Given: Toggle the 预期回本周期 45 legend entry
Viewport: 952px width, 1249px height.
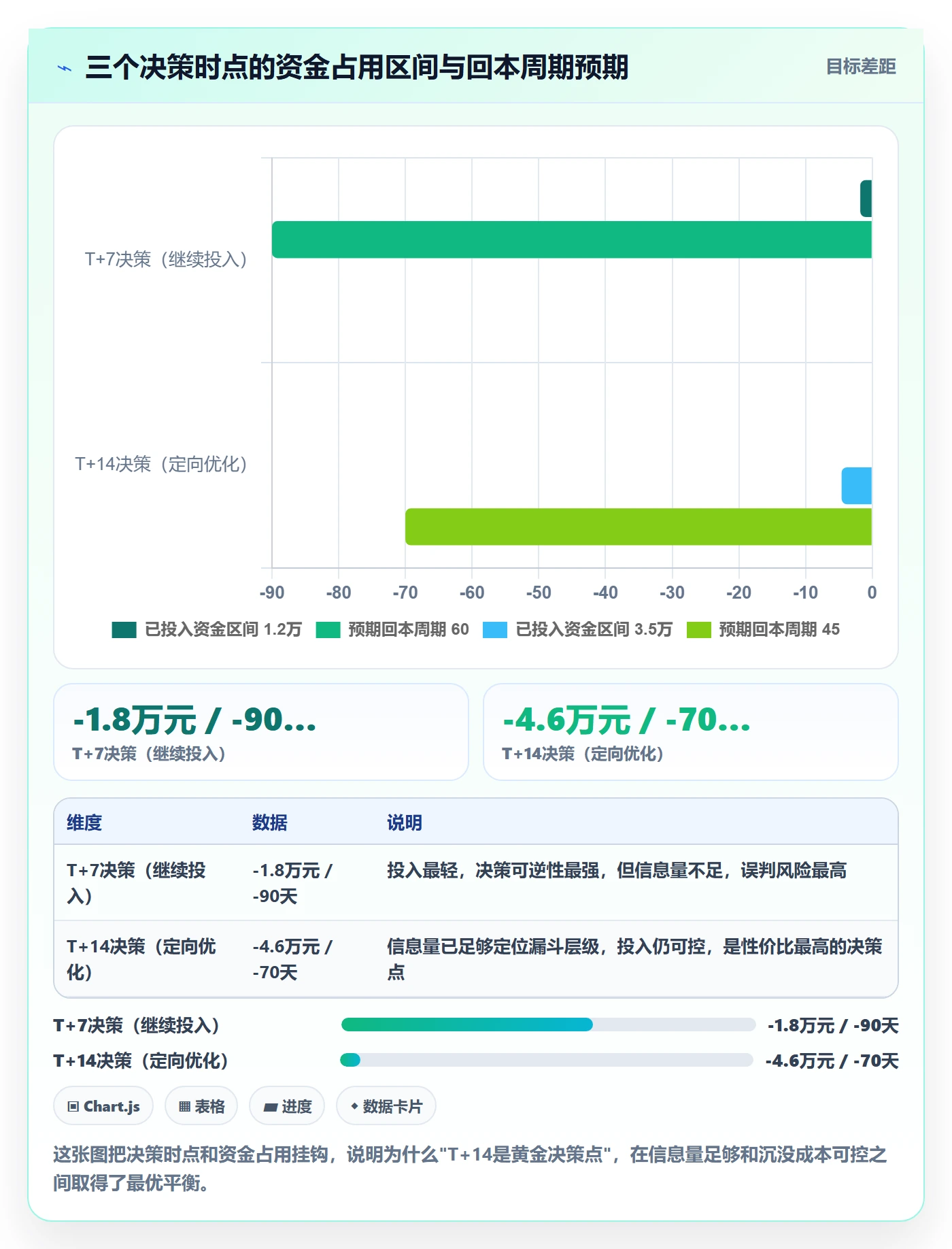Looking at the screenshot, I should coord(763,629).
